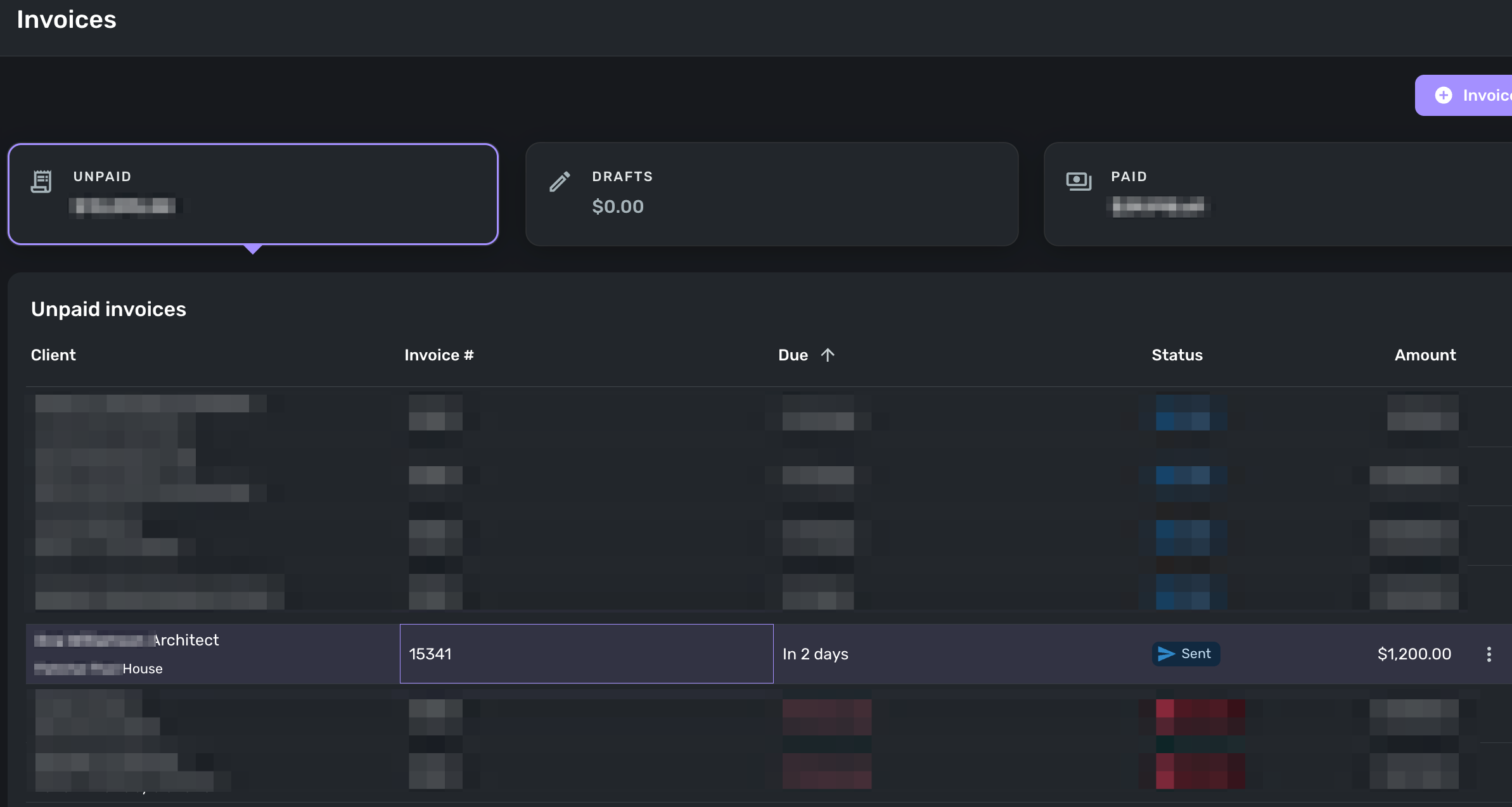Select the Unpaid summary card
The height and width of the screenshot is (807, 1512).
tap(253, 194)
